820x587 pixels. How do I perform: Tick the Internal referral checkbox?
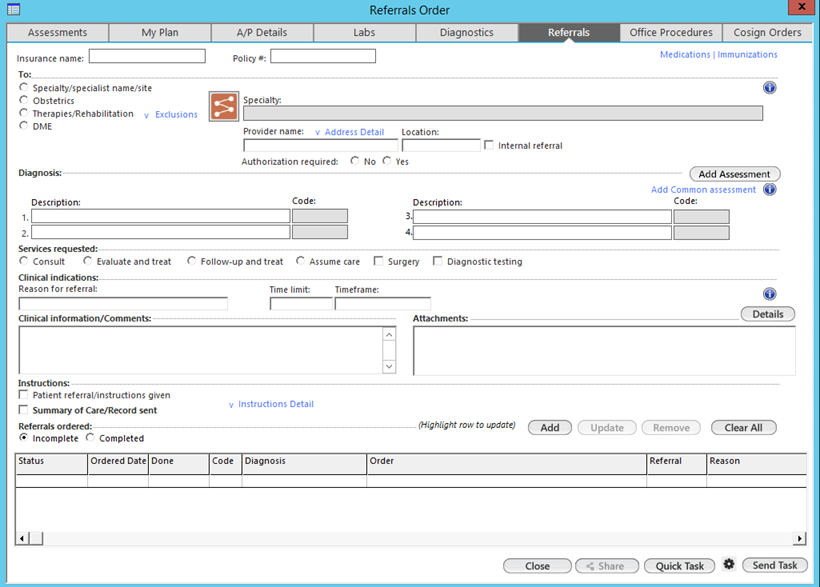tap(489, 145)
